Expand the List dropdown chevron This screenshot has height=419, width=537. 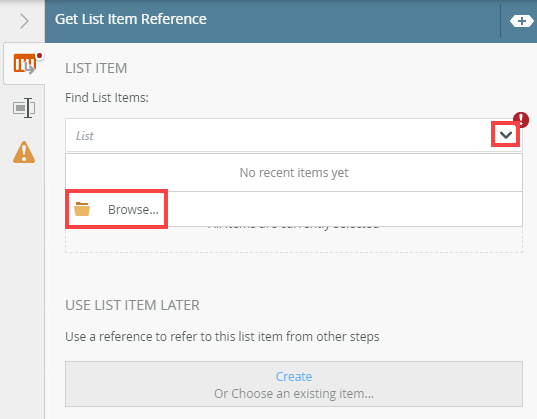[505, 135]
